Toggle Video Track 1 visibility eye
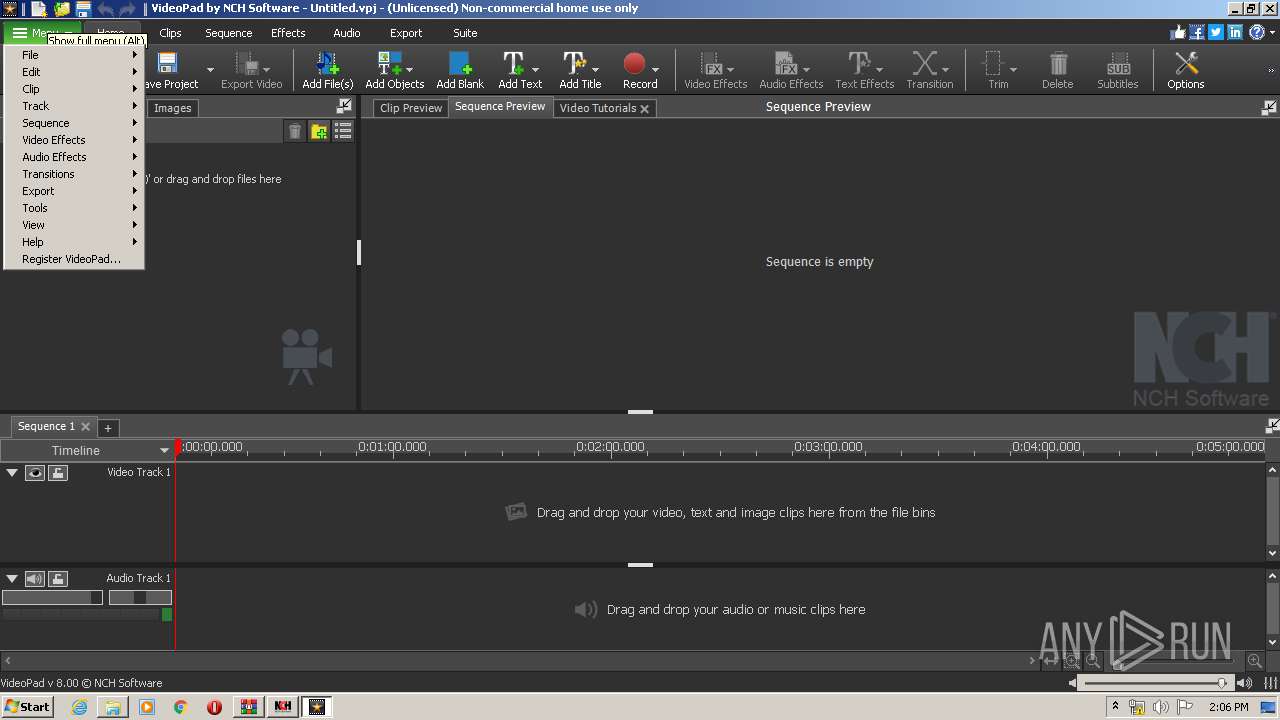This screenshot has width=1280, height=720. point(35,473)
